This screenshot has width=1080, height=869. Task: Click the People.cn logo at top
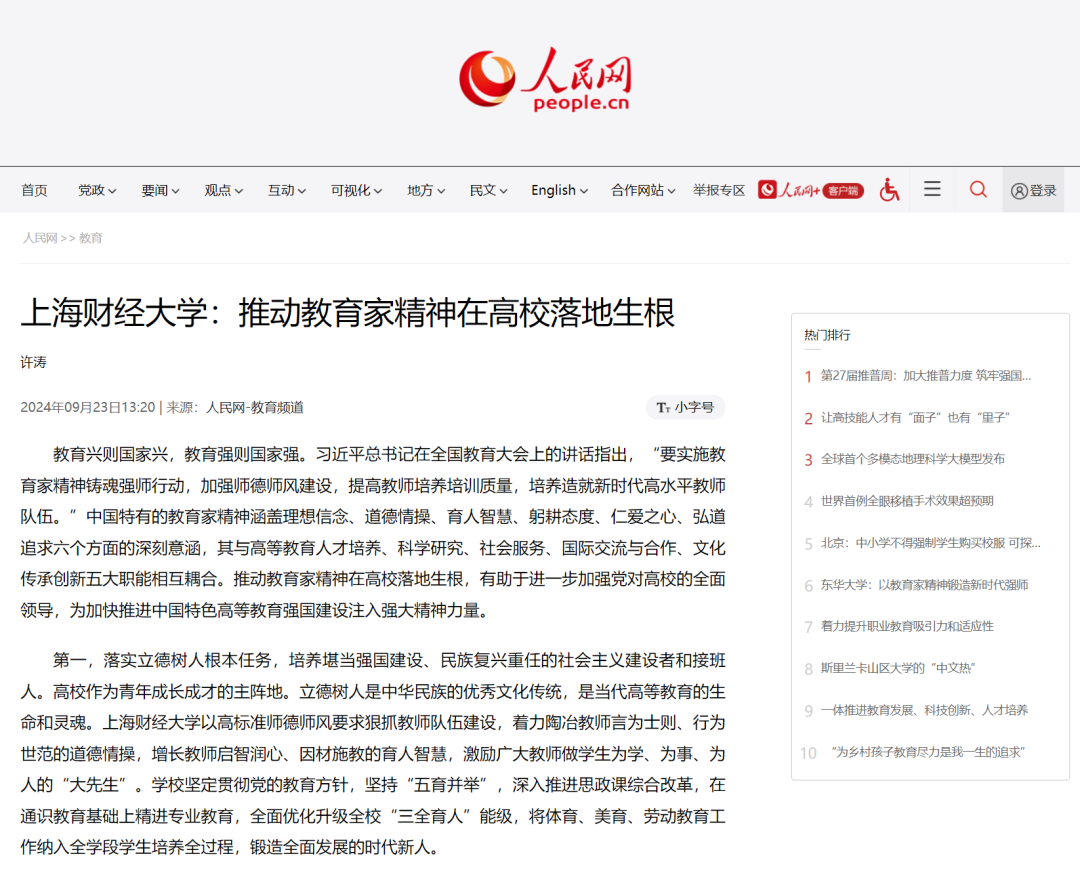click(545, 79)
